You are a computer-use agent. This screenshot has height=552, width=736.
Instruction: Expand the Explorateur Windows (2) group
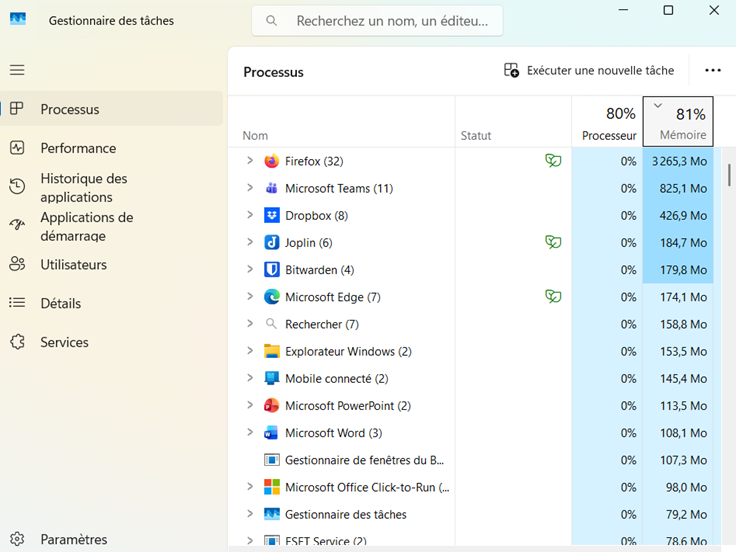(250, 351)
